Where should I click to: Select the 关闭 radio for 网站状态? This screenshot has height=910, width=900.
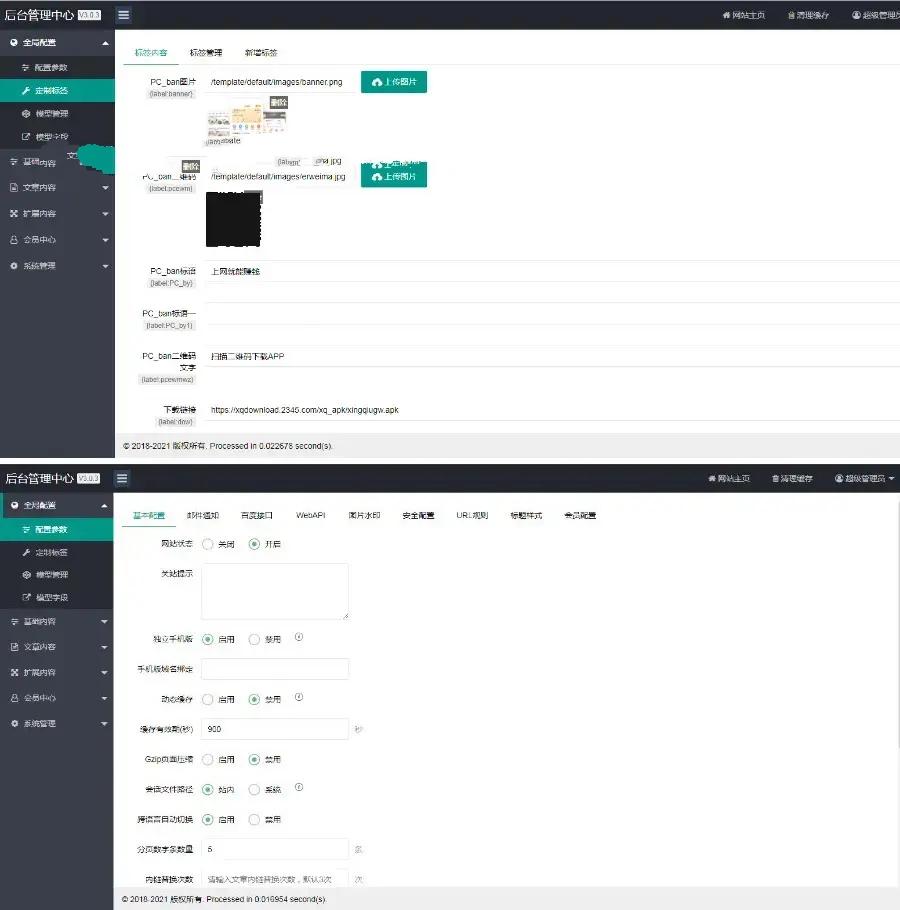click(x=208, y=544)
